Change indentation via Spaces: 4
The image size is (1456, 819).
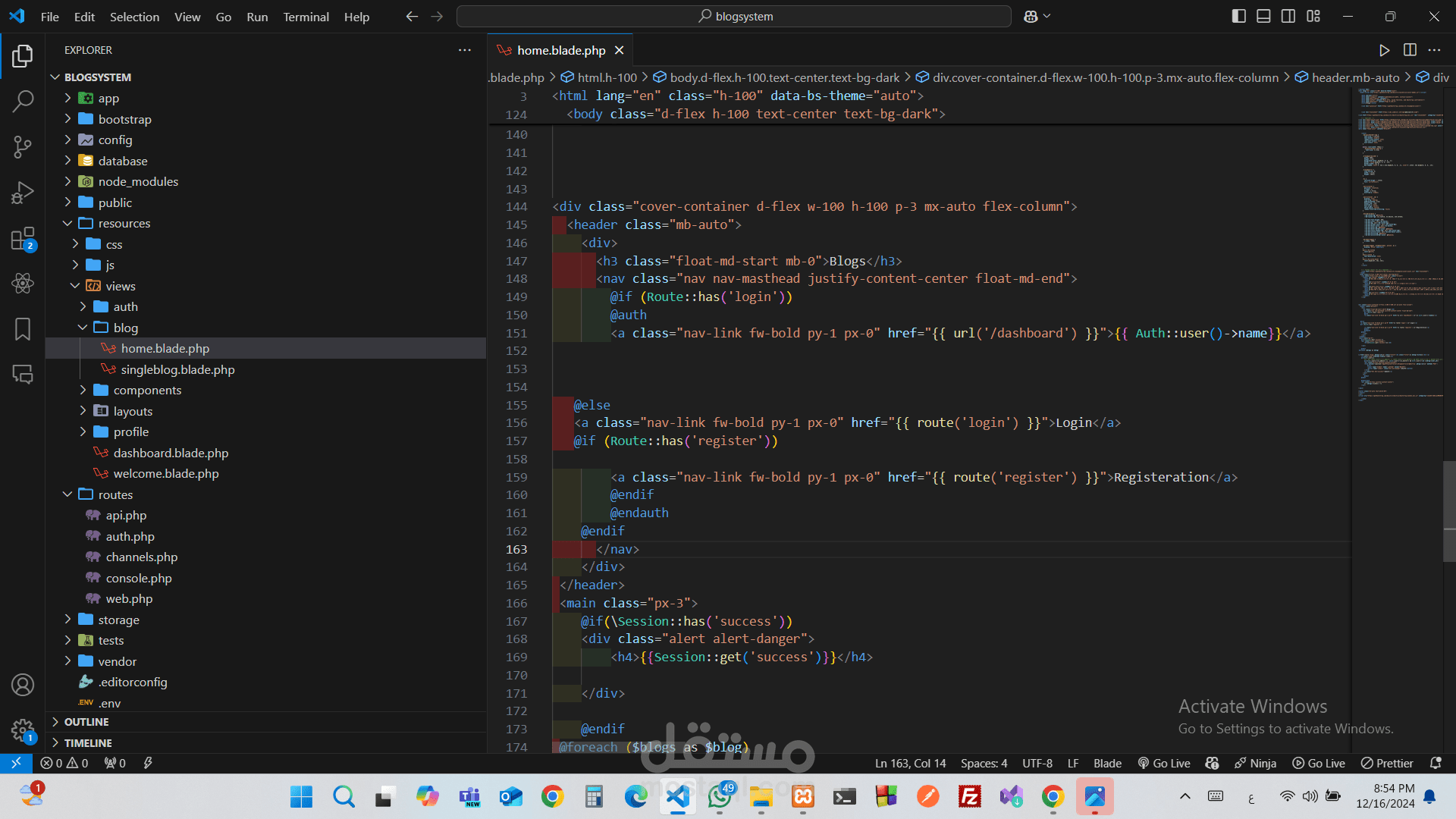984,763
